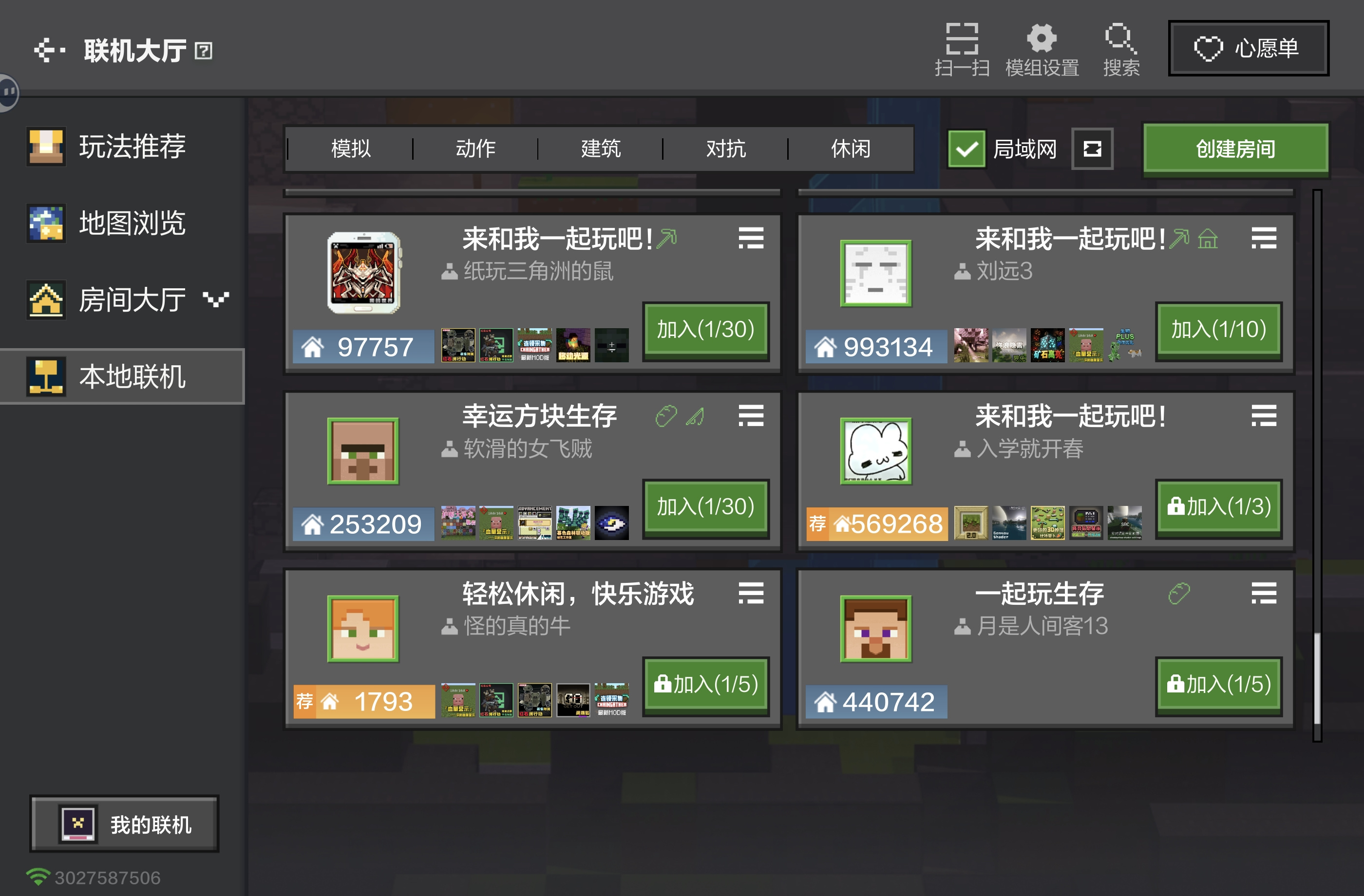Select 本地联机 in sidebar

tap(123, 376)
